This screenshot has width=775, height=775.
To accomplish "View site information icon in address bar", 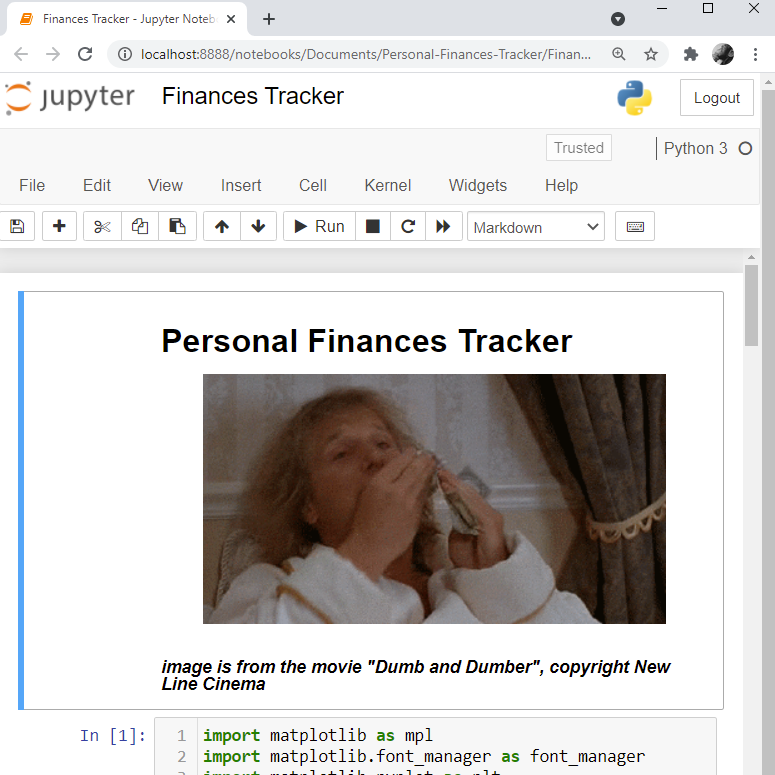I will click(x=125, y=54).
